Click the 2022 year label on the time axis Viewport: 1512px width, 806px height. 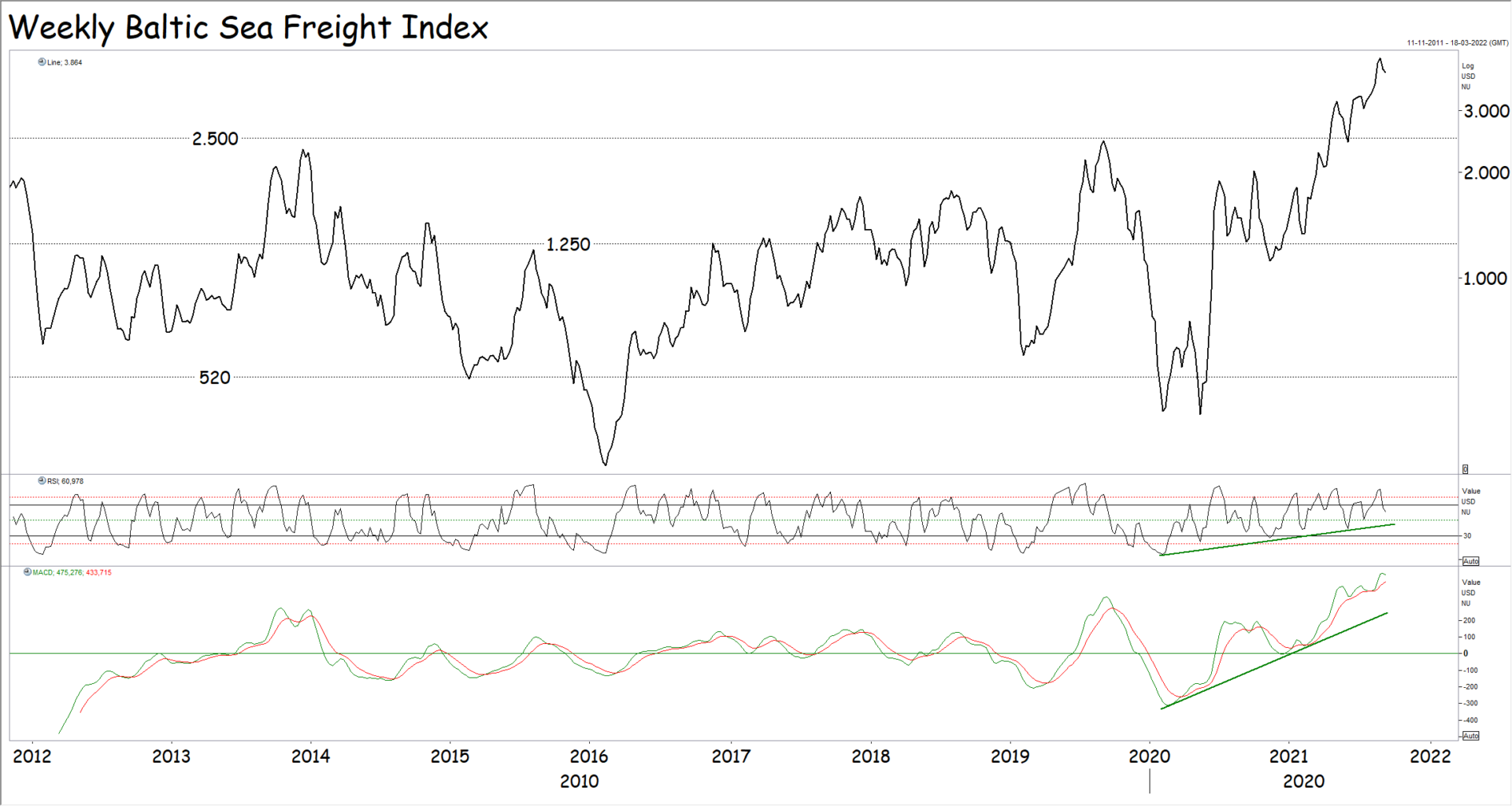[1429, 756]
